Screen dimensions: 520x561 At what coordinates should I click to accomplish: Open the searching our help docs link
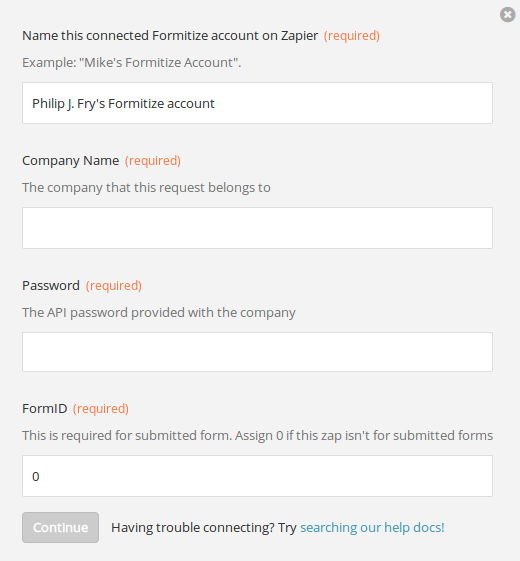(x=372, y=527)
